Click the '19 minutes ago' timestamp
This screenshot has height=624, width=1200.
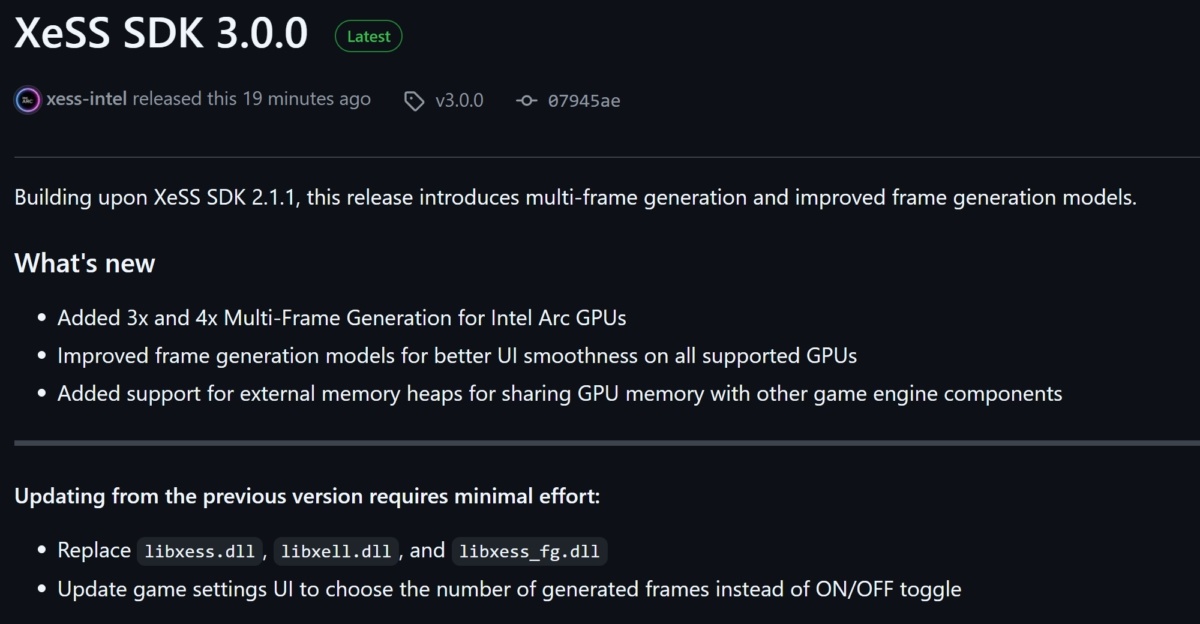[306, 100]
